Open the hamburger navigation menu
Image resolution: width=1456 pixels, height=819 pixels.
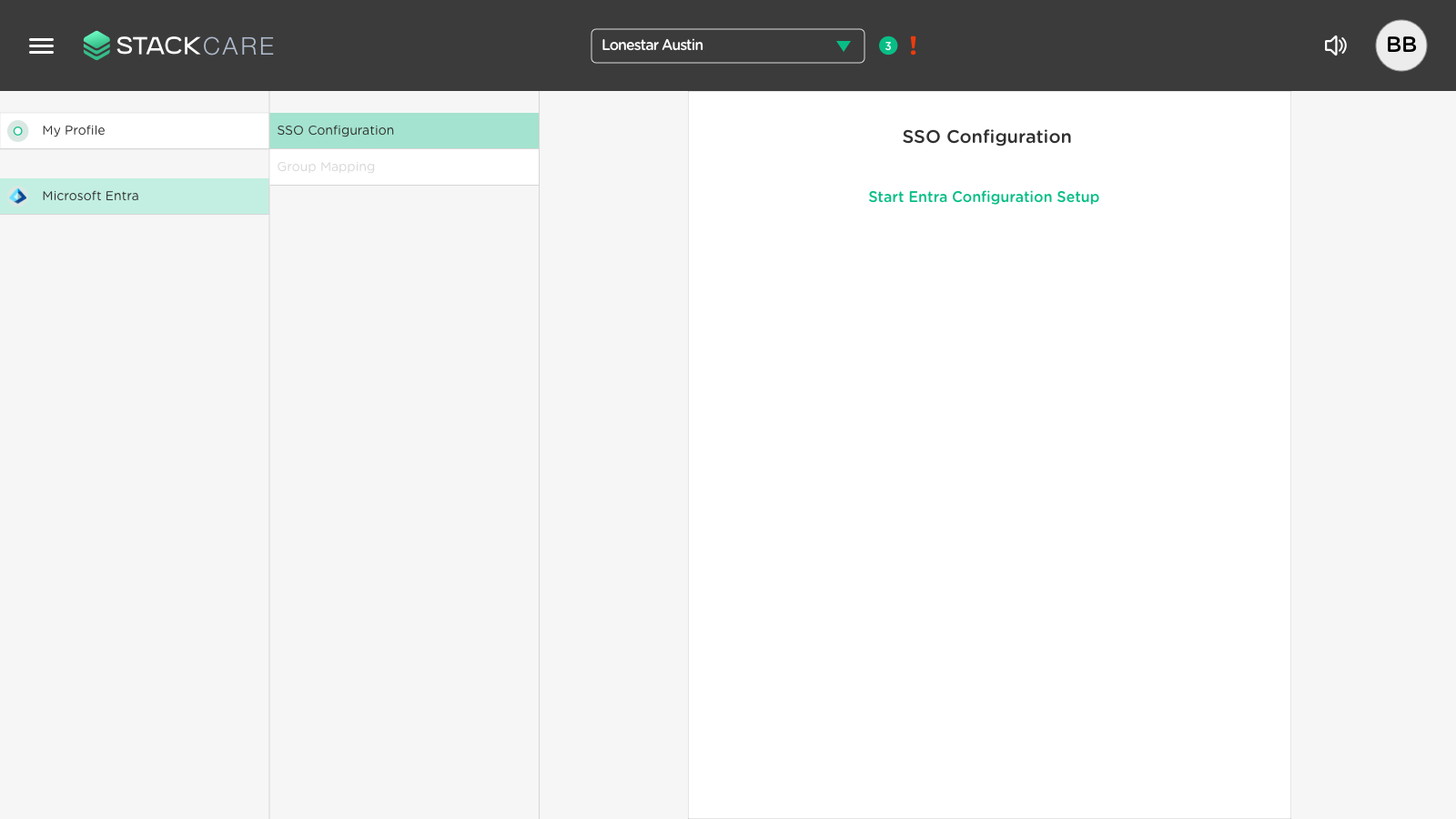41,45
